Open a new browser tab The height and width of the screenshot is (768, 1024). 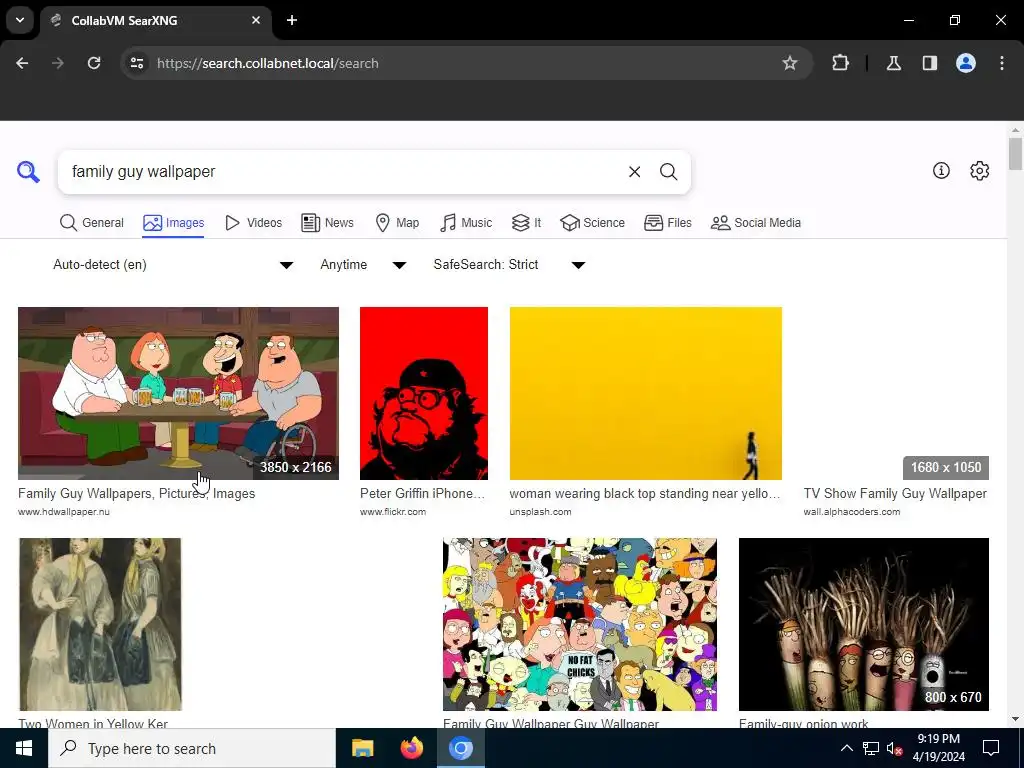tap(292, 20)
